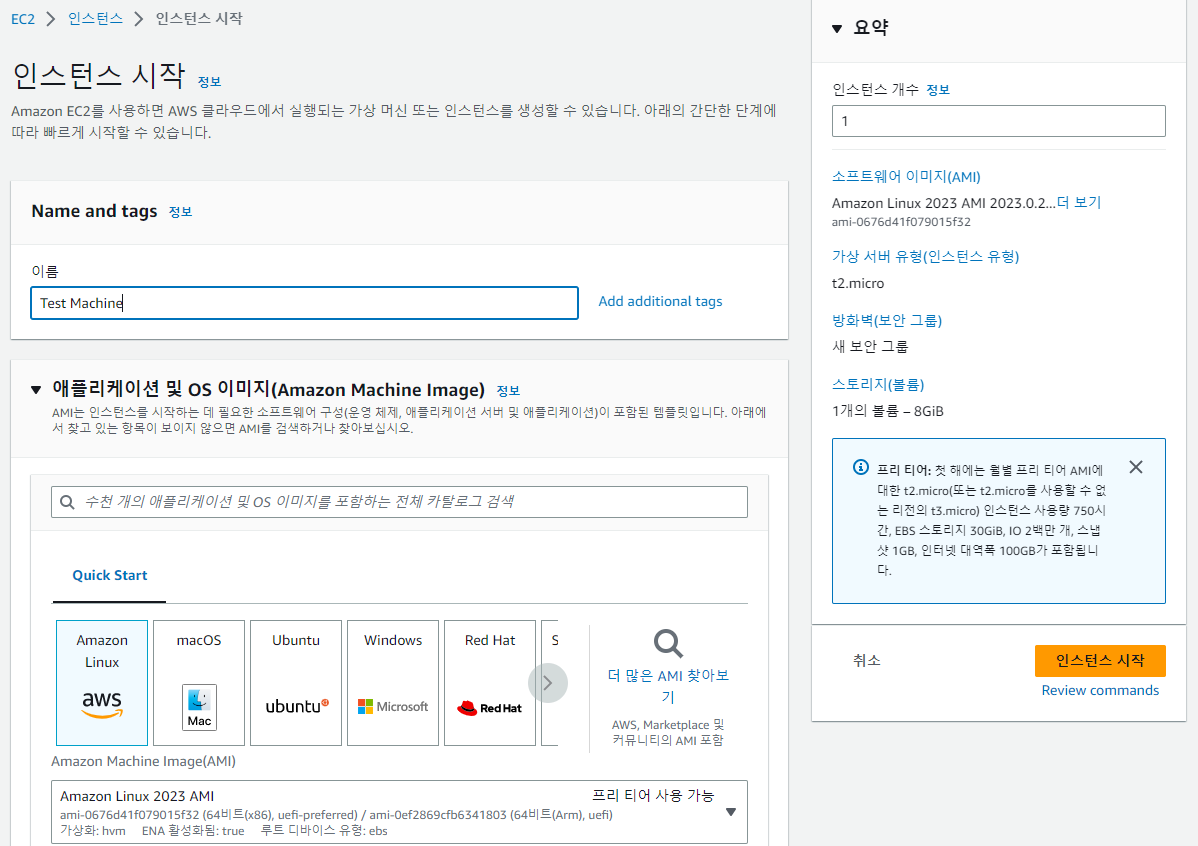Open the Amazon Linux 2023 AMI dropdown
The height and width of the screenshot is (846, 1198).
(400, 812)
